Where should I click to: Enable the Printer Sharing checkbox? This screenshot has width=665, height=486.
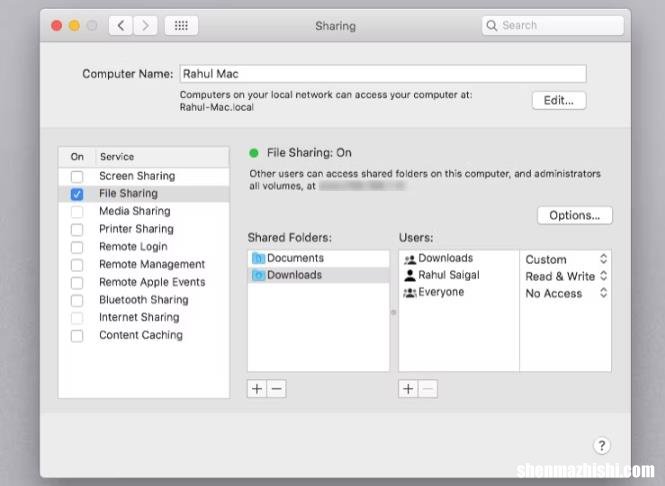click(77, 229)
